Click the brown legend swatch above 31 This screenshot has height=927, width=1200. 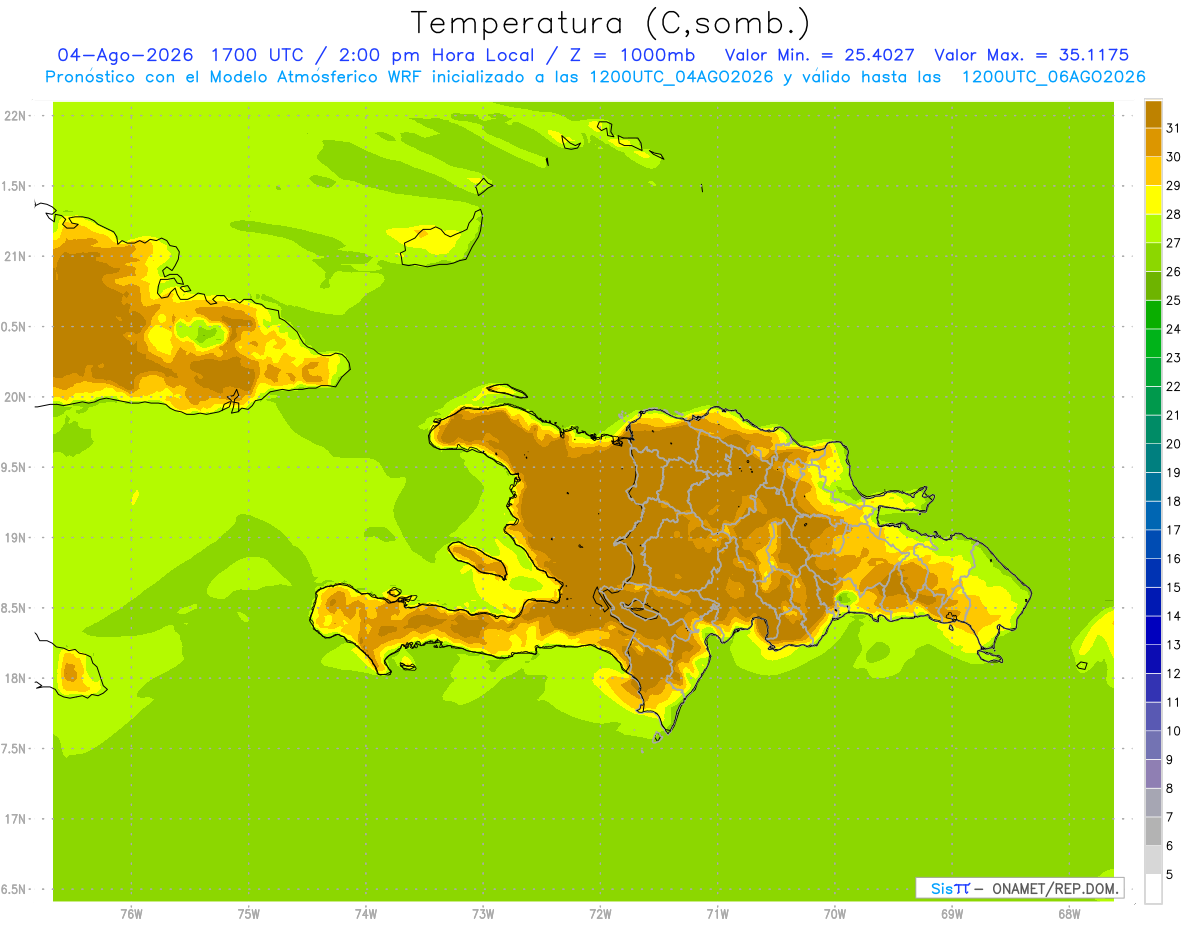tap(1153, 114)
